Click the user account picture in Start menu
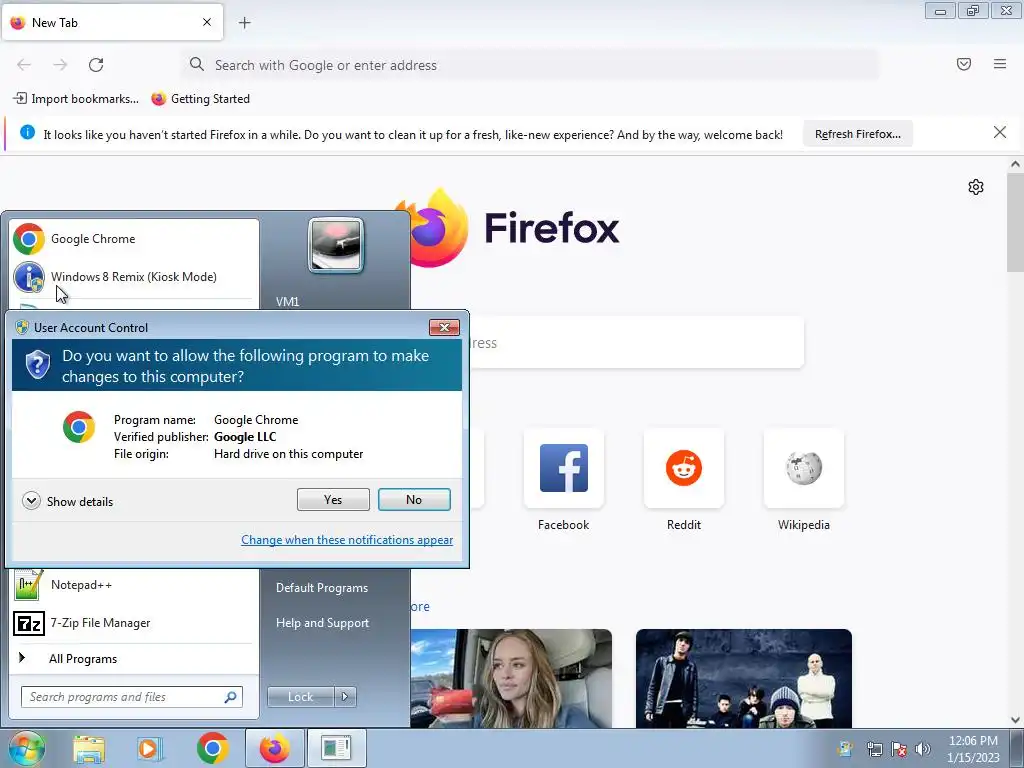 (336, 245)
